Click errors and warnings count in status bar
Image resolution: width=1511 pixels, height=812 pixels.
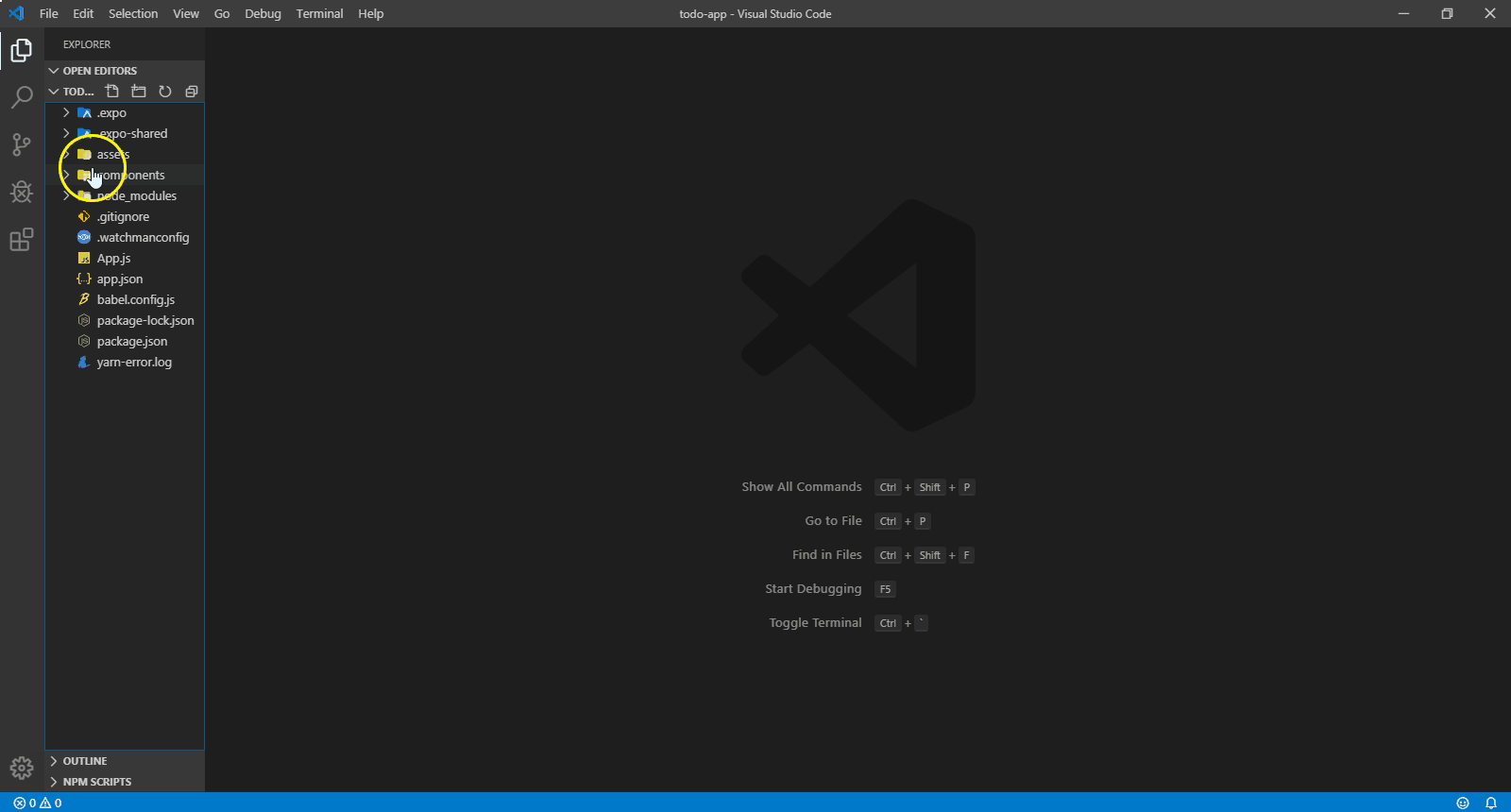[x=38, y=803]
